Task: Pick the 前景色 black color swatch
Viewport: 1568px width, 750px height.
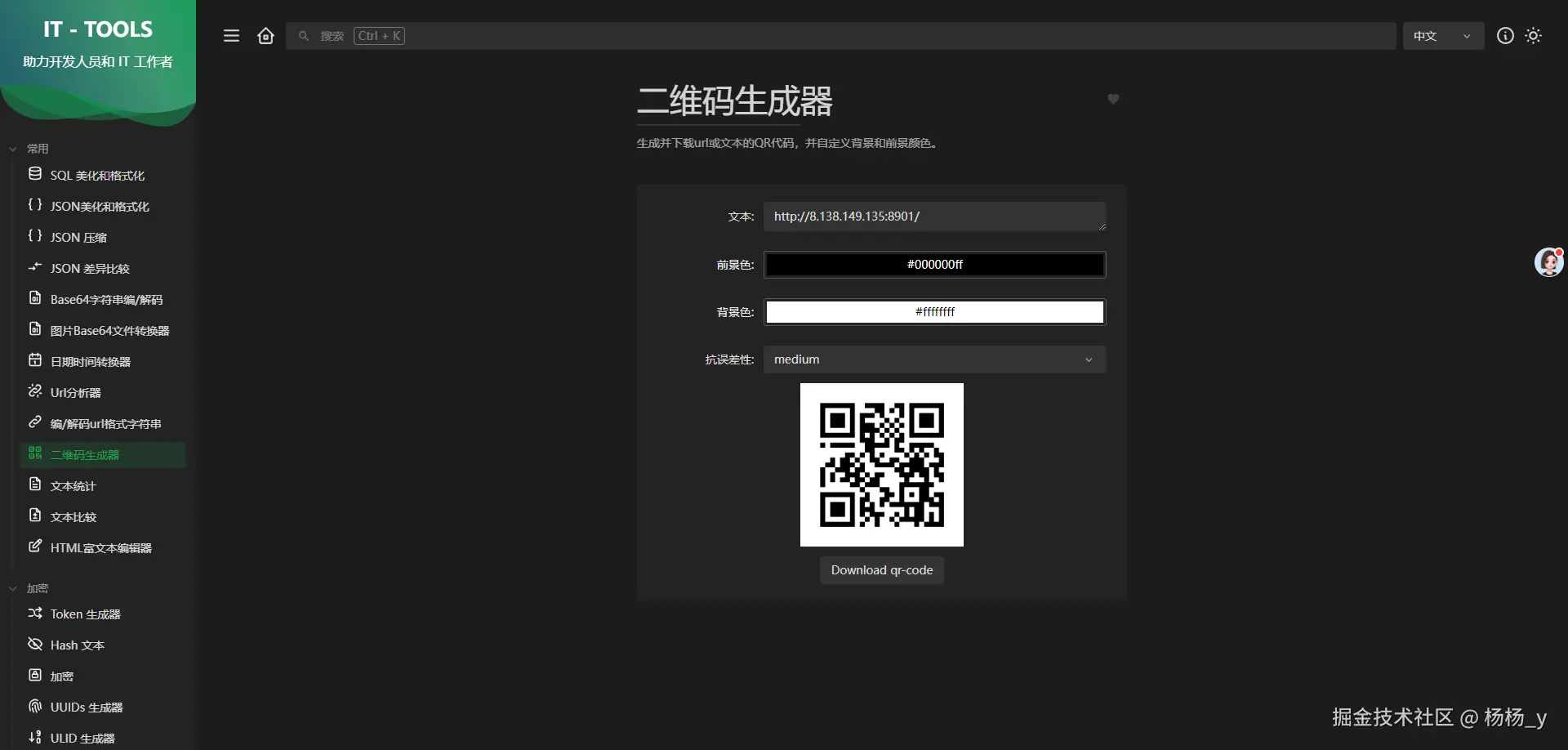Action: pos(934,265)
